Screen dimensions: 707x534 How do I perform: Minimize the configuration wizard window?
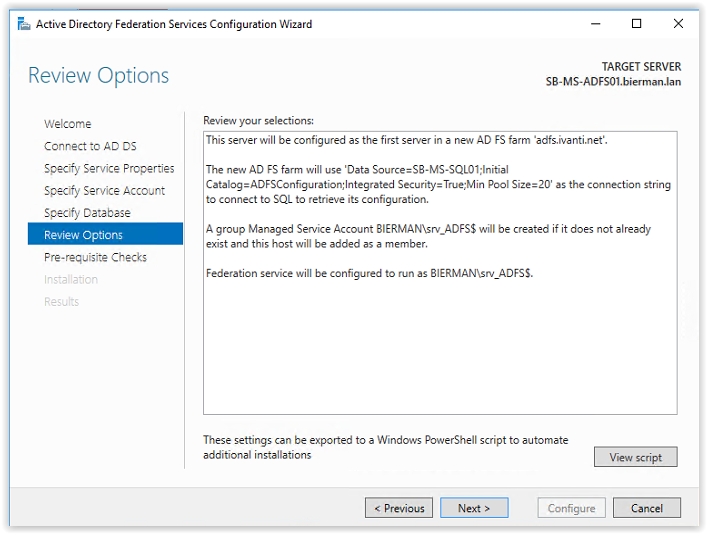pyautogui.click(x=596, y=23)
